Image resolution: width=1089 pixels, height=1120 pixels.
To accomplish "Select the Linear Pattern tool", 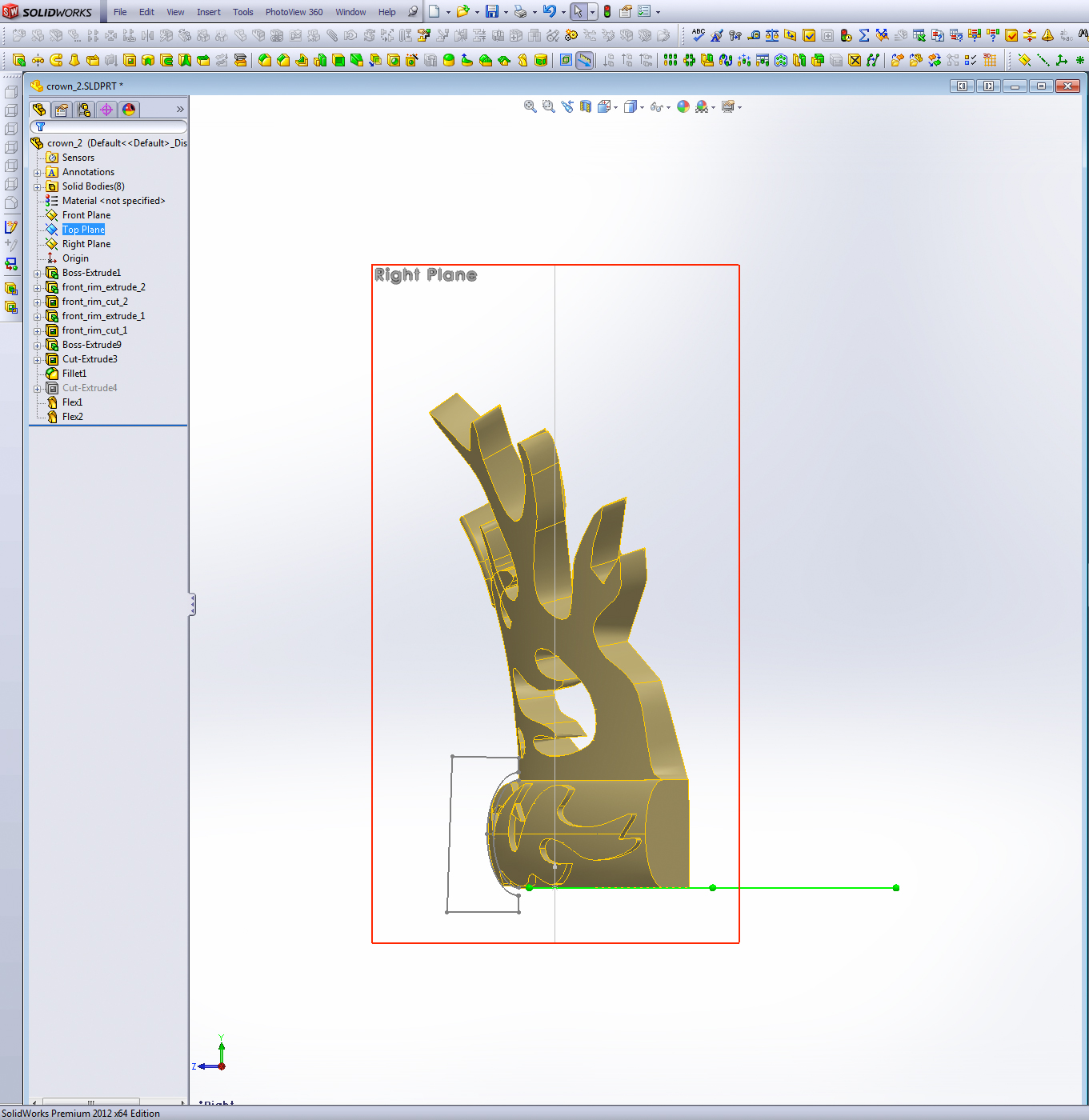I will click(x=671, y=60).
